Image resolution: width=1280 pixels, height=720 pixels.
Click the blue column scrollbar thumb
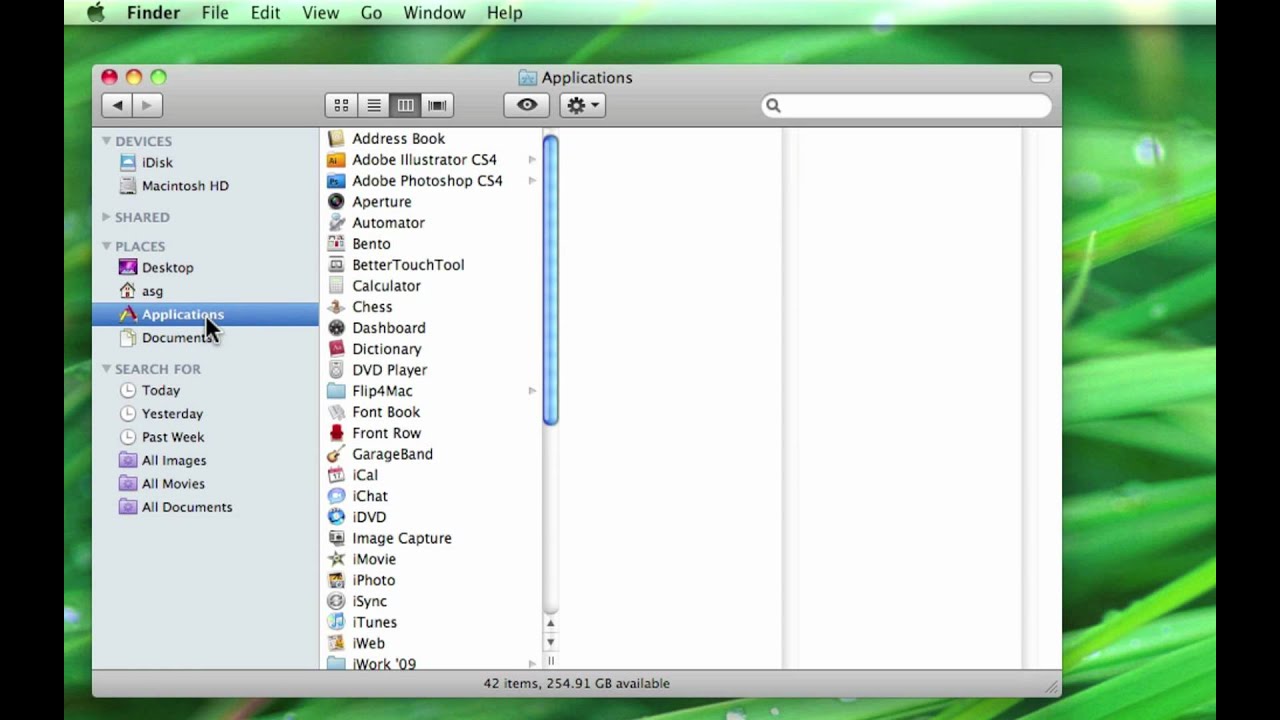pos(550,280)
